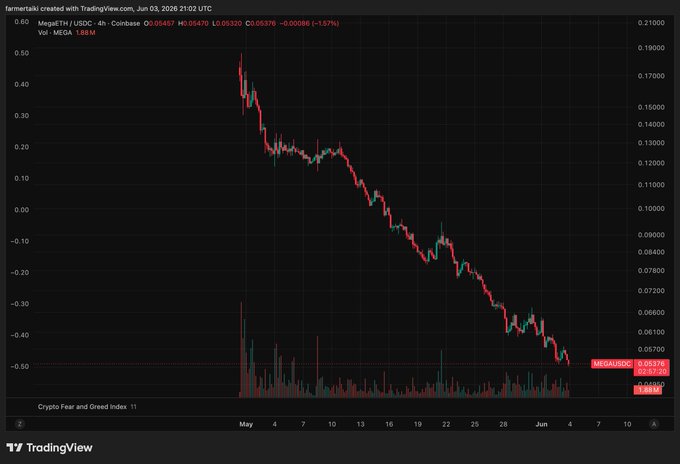Click the −0.20 label on the left scale
This screenshot has height=464, width=680.
20,272
